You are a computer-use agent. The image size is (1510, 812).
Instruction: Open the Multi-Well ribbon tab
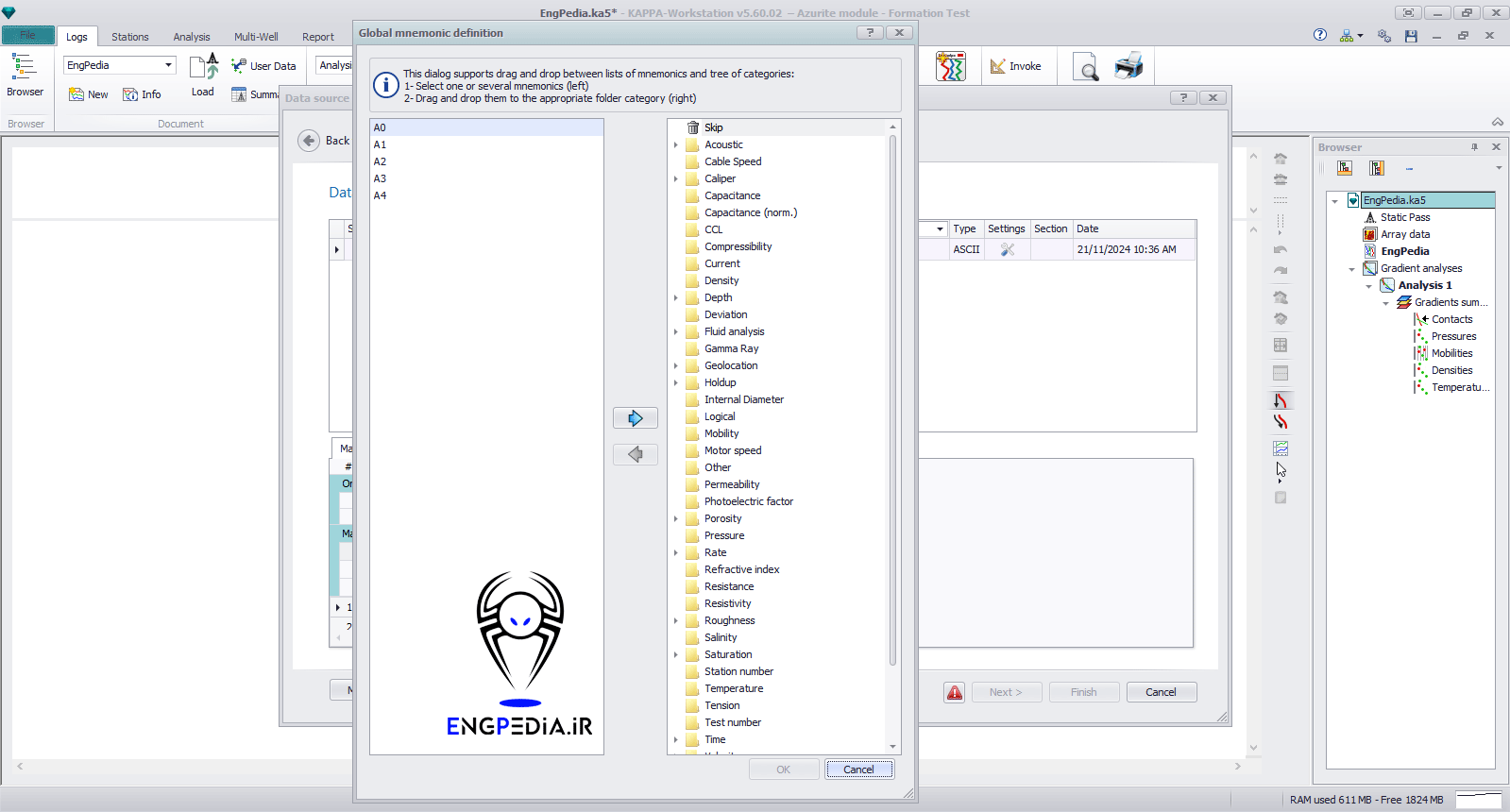256,37
